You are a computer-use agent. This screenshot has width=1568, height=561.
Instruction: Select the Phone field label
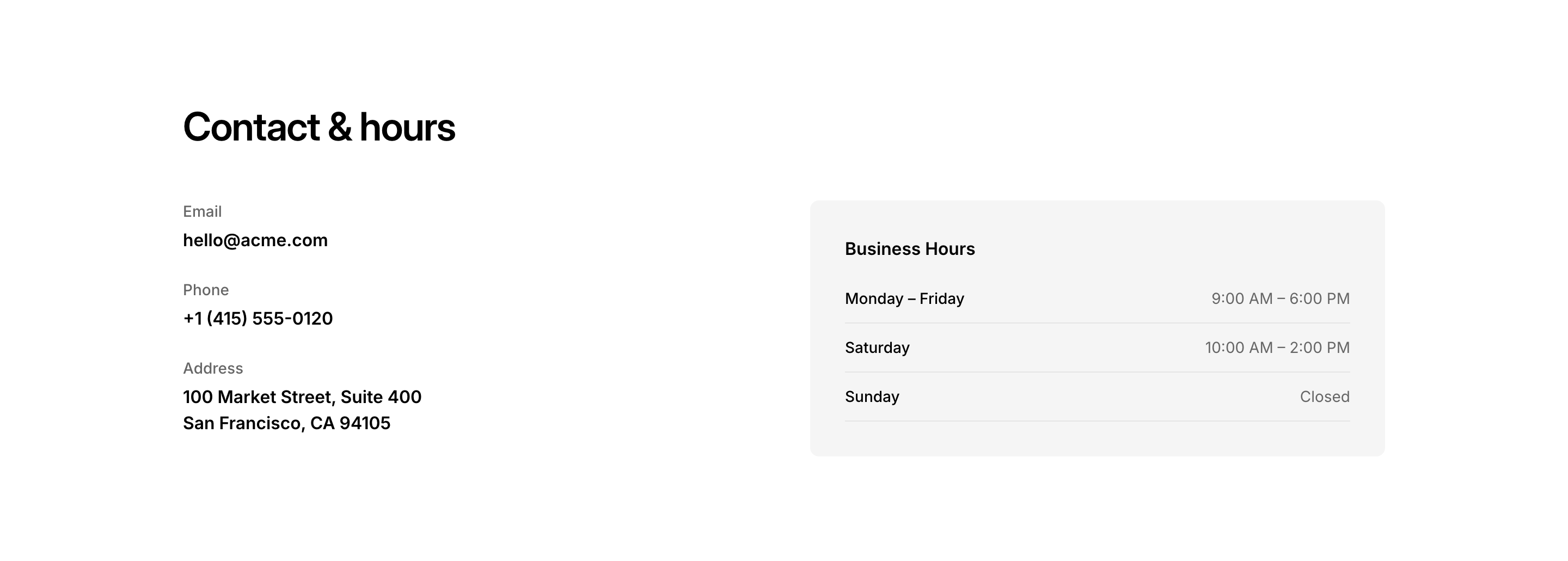(206, 290)
